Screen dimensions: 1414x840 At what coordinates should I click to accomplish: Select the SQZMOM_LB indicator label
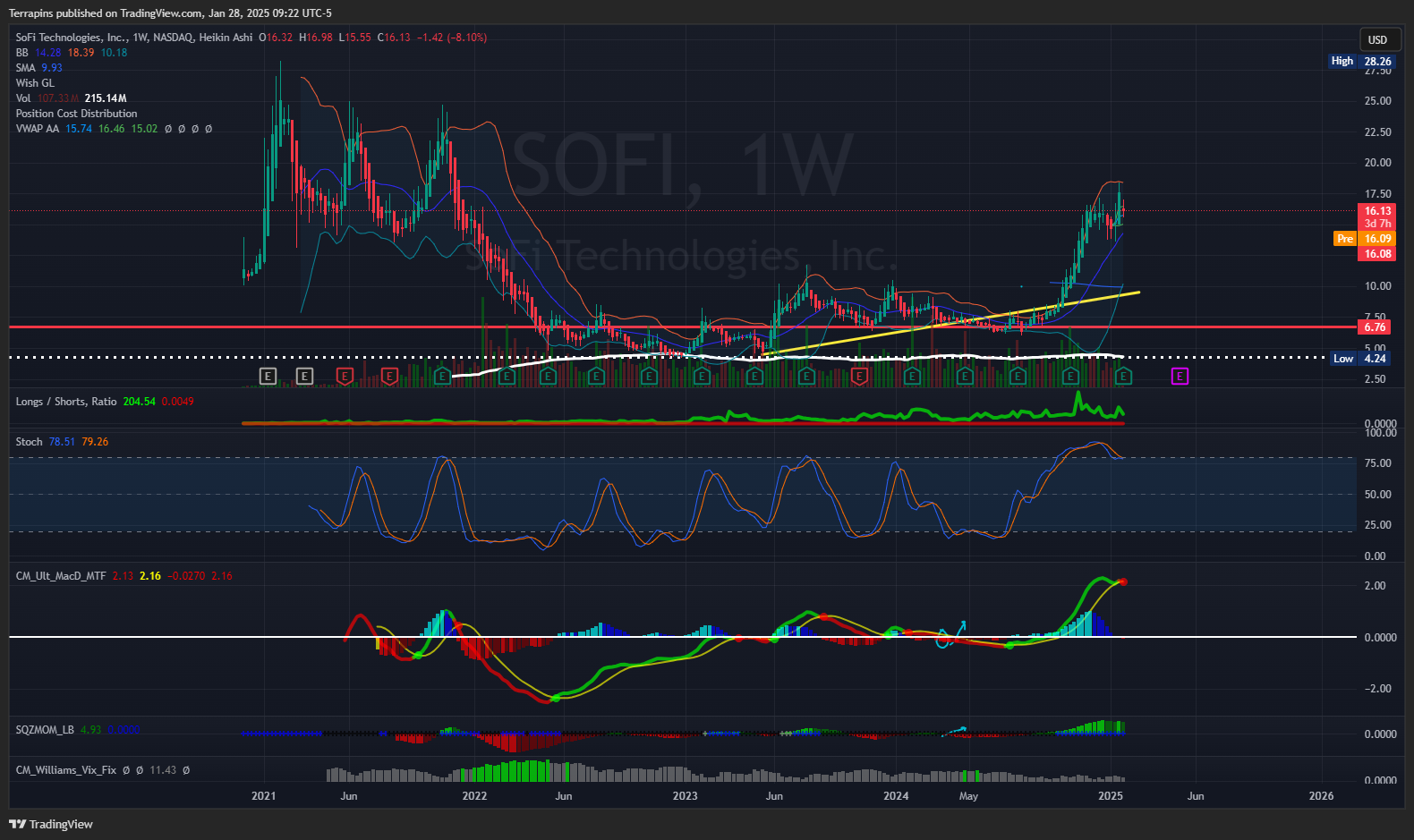[45, 730]
